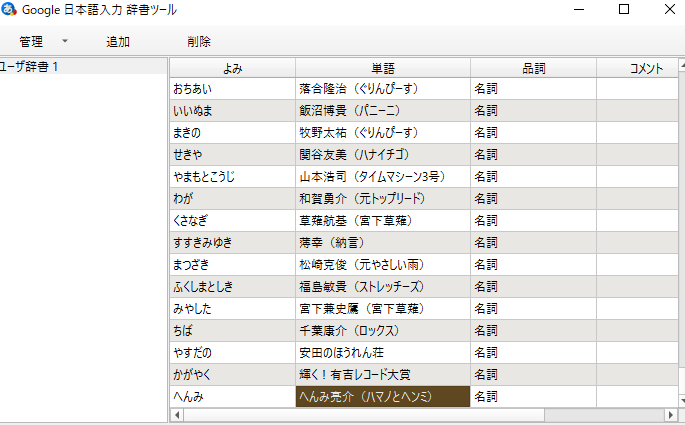
Task: Select the 関谷友美（ハナイチゴ） word cell
Action: 383,155
